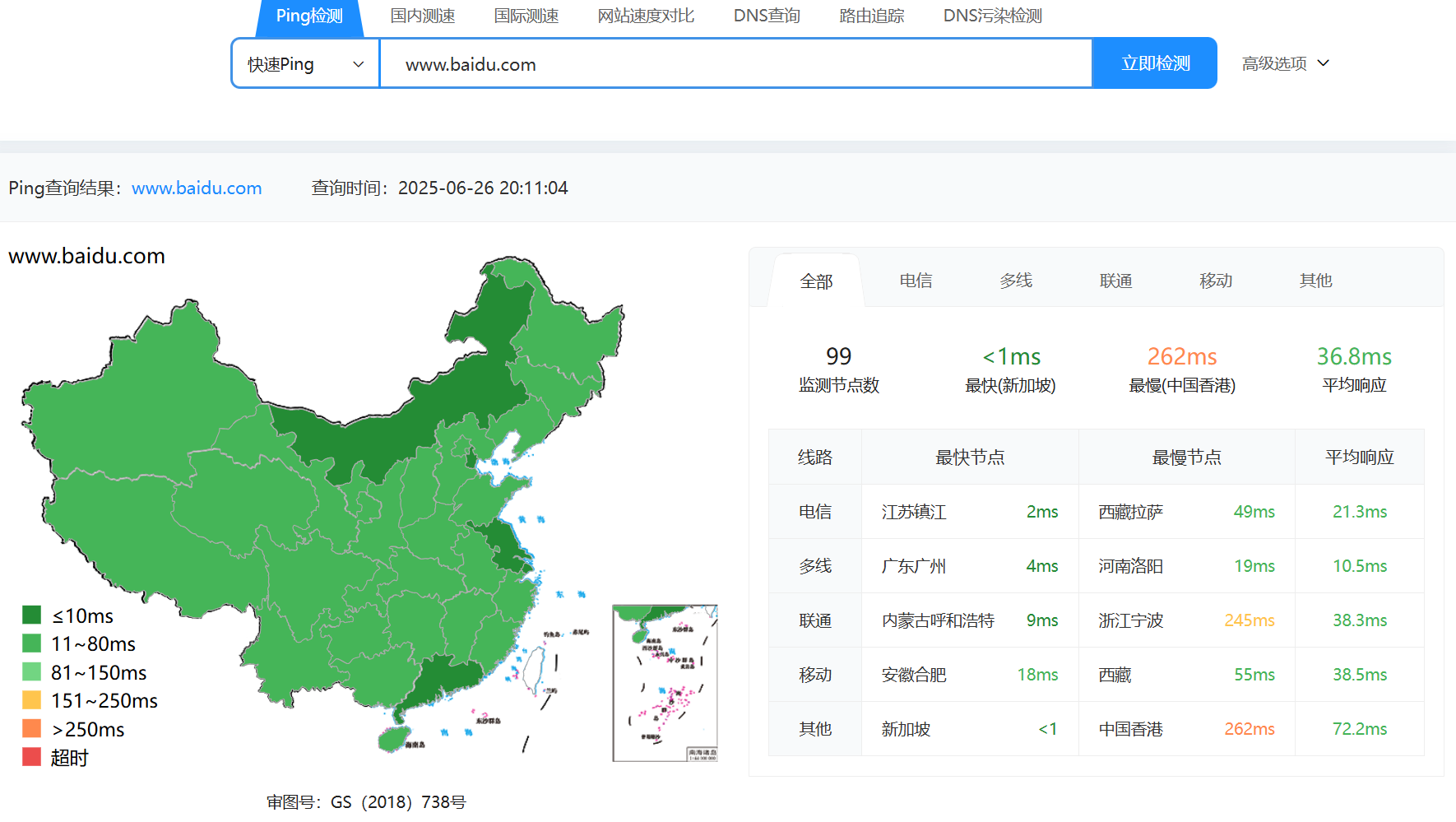Click the 超时 red legend swatch
Viewport: 1456px width, 822px height.
(x=32, y=757)
